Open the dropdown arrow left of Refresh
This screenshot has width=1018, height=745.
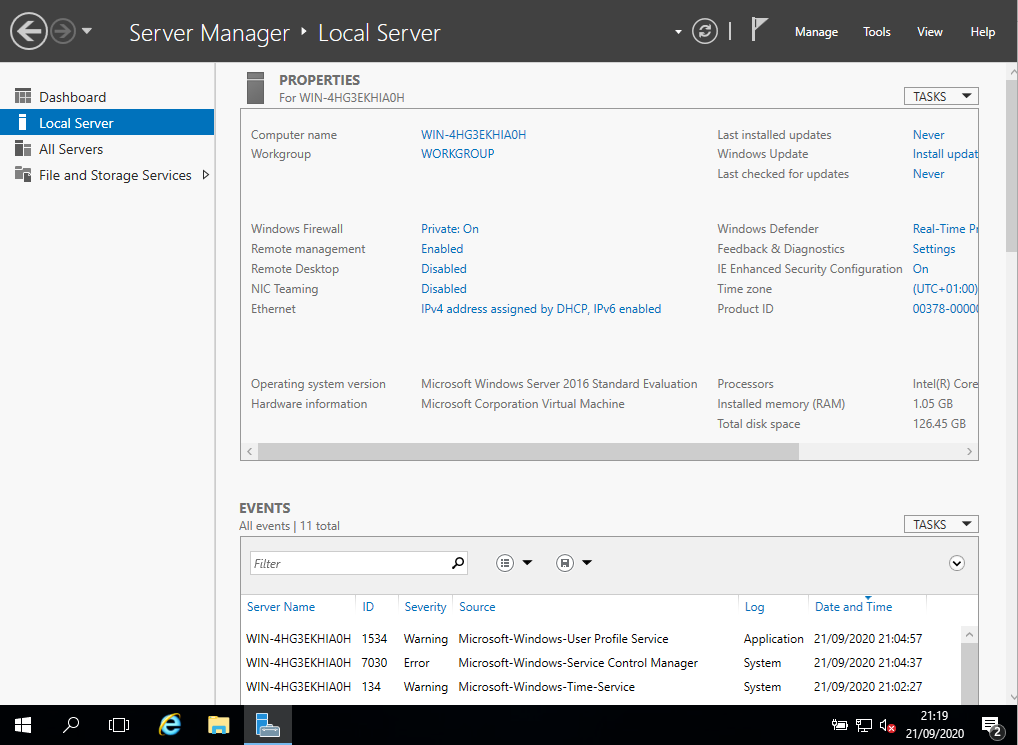click(678, 32)
